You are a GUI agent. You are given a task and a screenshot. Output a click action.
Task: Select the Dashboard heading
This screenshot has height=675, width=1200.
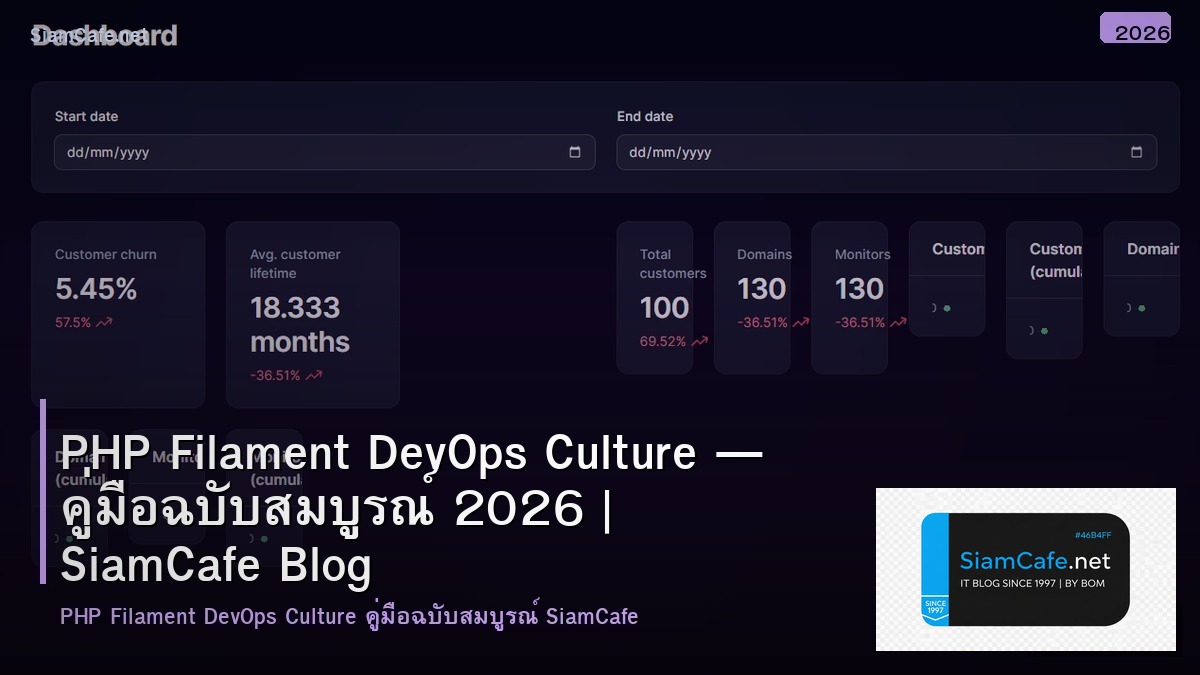(x=105, y=35)
